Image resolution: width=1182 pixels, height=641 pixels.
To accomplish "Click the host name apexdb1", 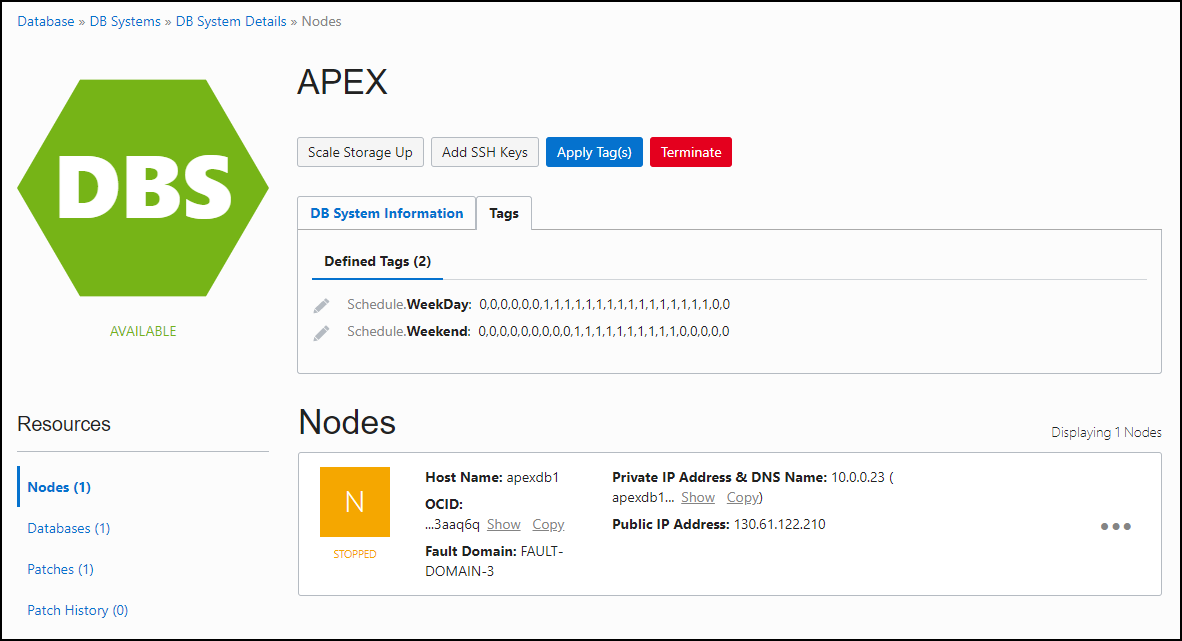I will [533, 477].
